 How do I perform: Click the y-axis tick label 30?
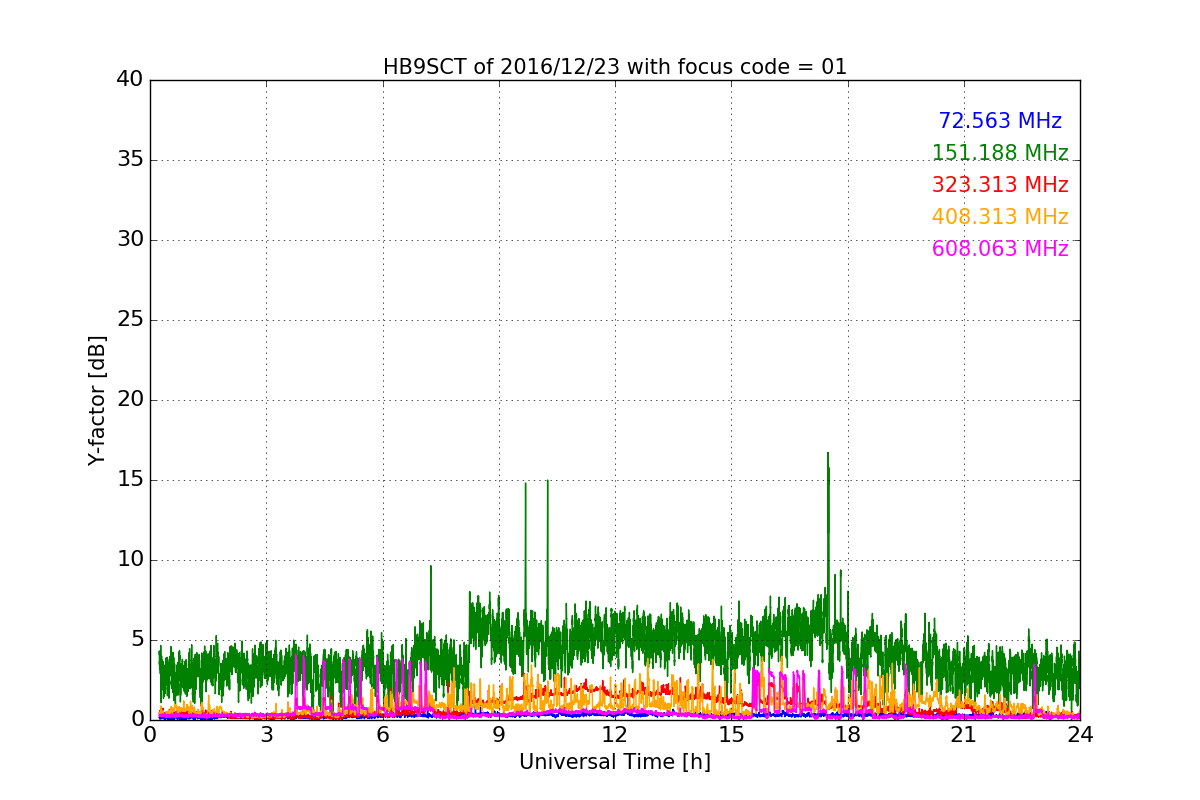[130, 240]
